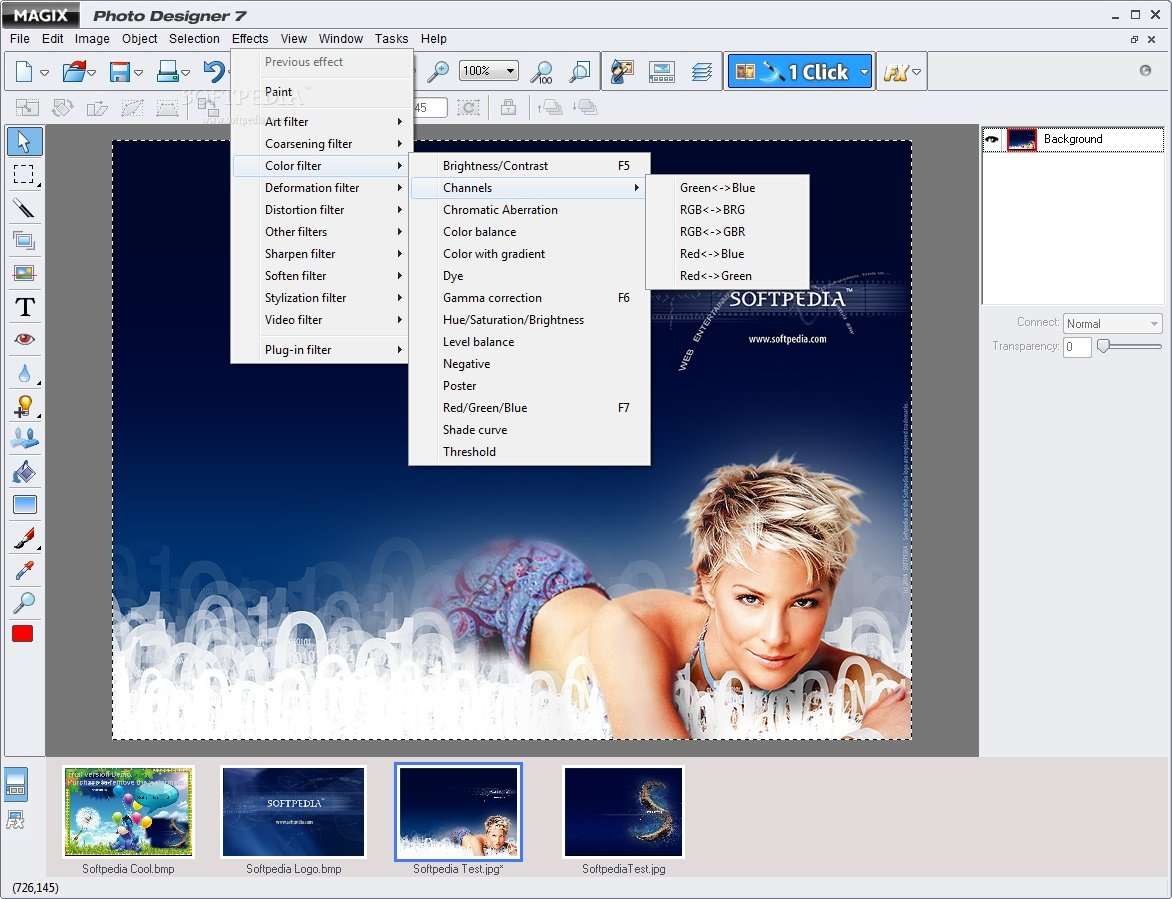
Task: Click the zoom in magnifier icon
Action: (x=438, y=72)
